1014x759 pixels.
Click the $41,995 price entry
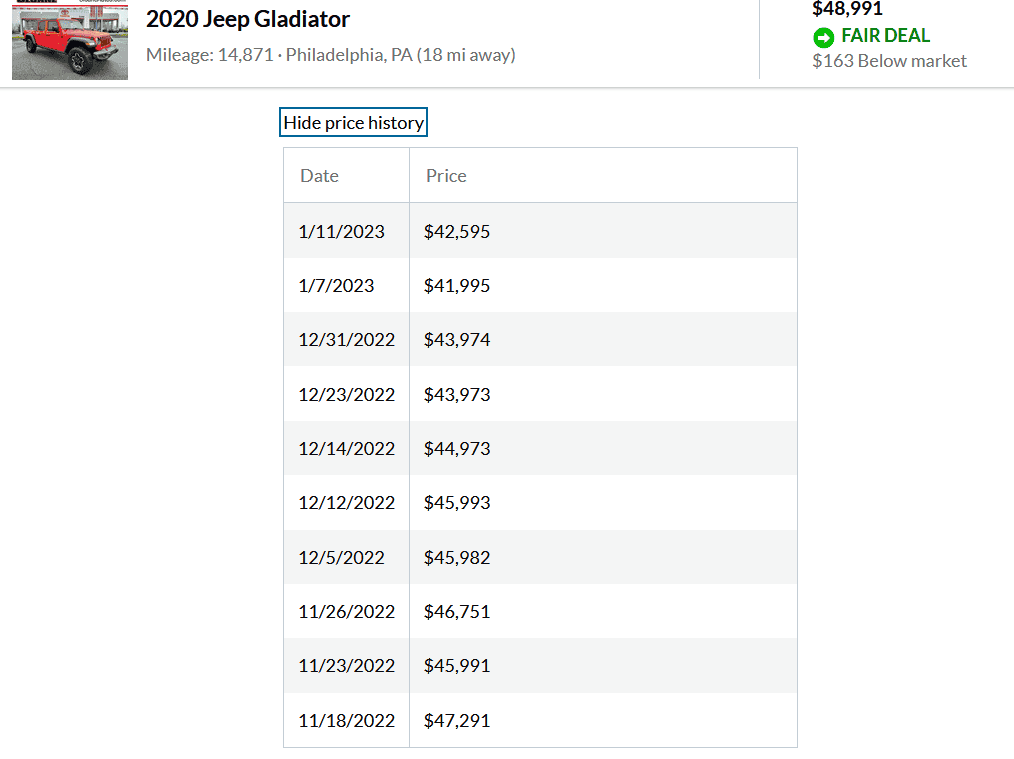[457, 286]
